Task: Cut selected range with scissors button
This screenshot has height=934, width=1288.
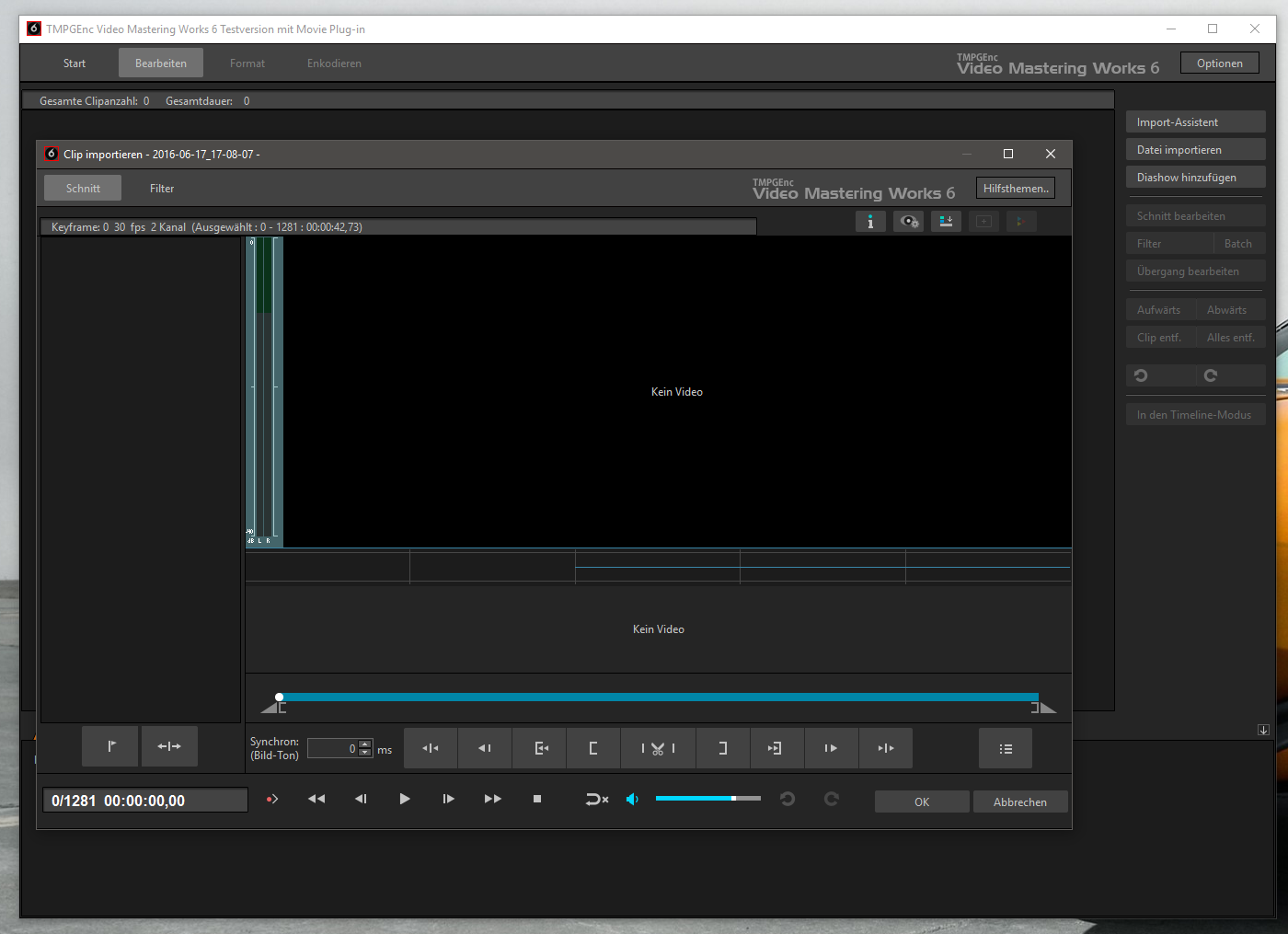Action: pos(658,748)
